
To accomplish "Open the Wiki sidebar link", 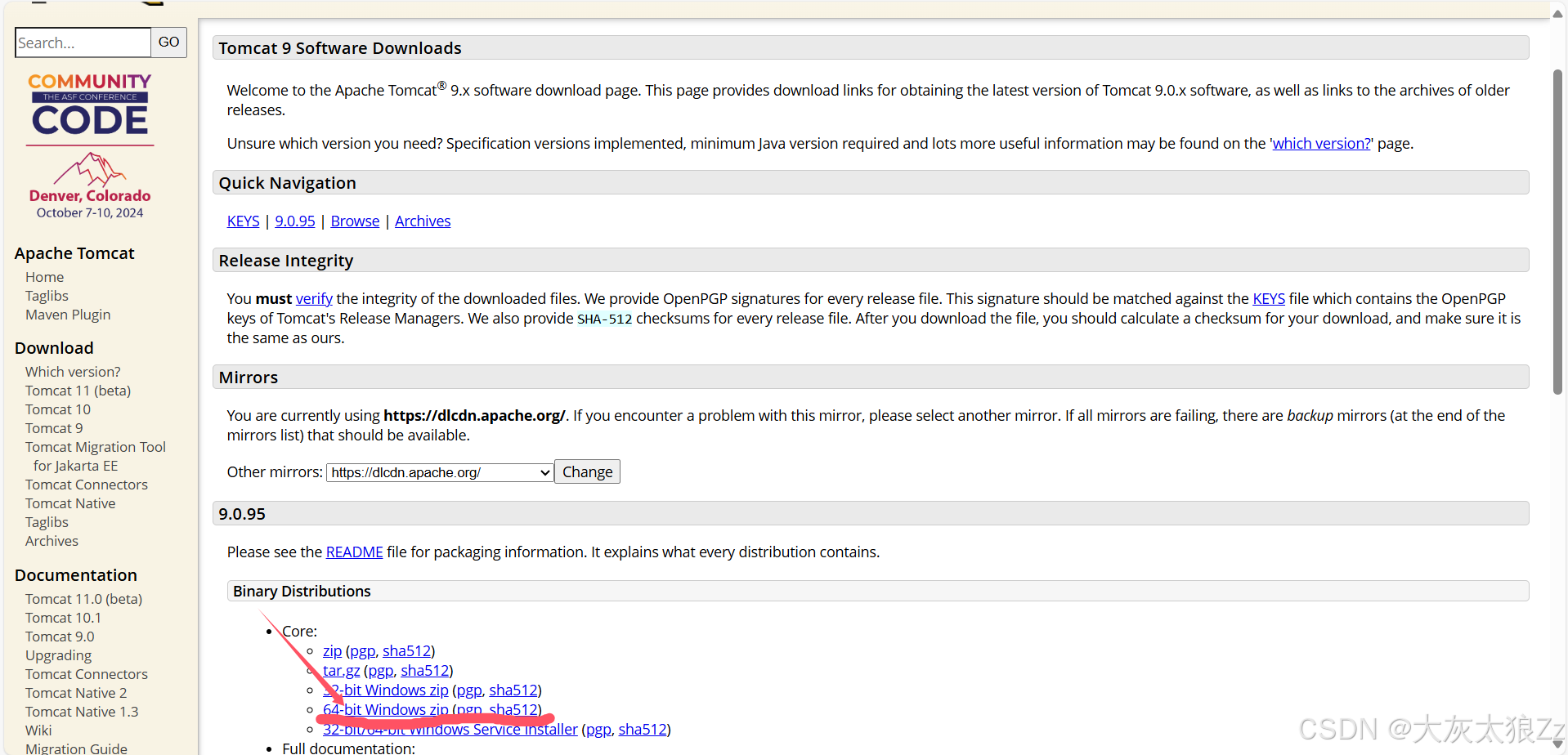I will coord(38,730).
